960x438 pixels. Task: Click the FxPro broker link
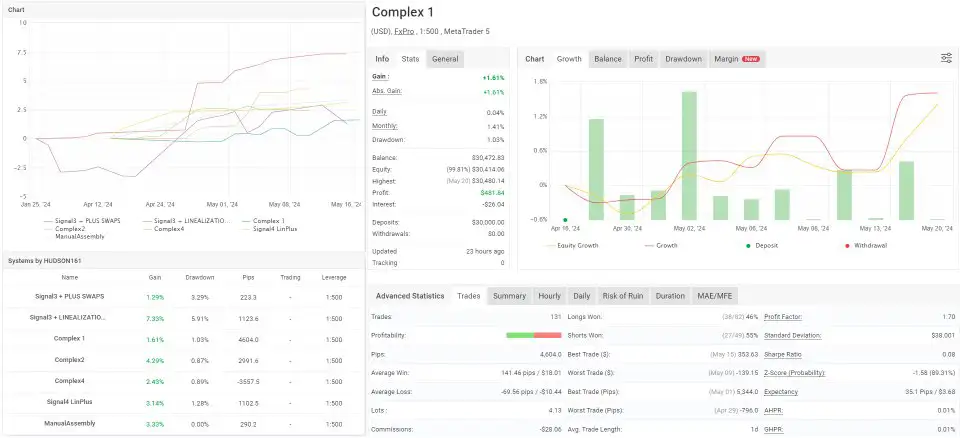[x=406, y=32]
